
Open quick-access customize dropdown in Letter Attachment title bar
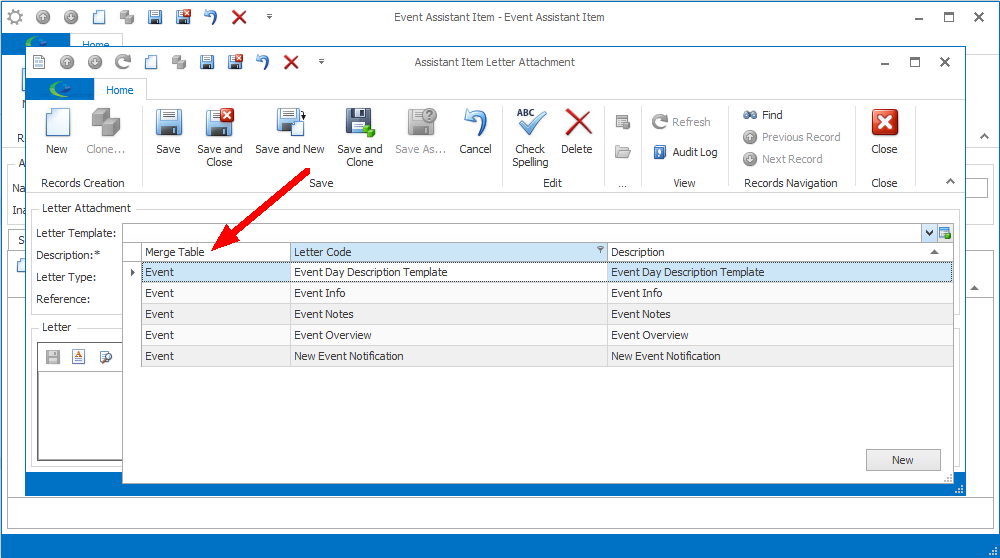tap(321, 62)
